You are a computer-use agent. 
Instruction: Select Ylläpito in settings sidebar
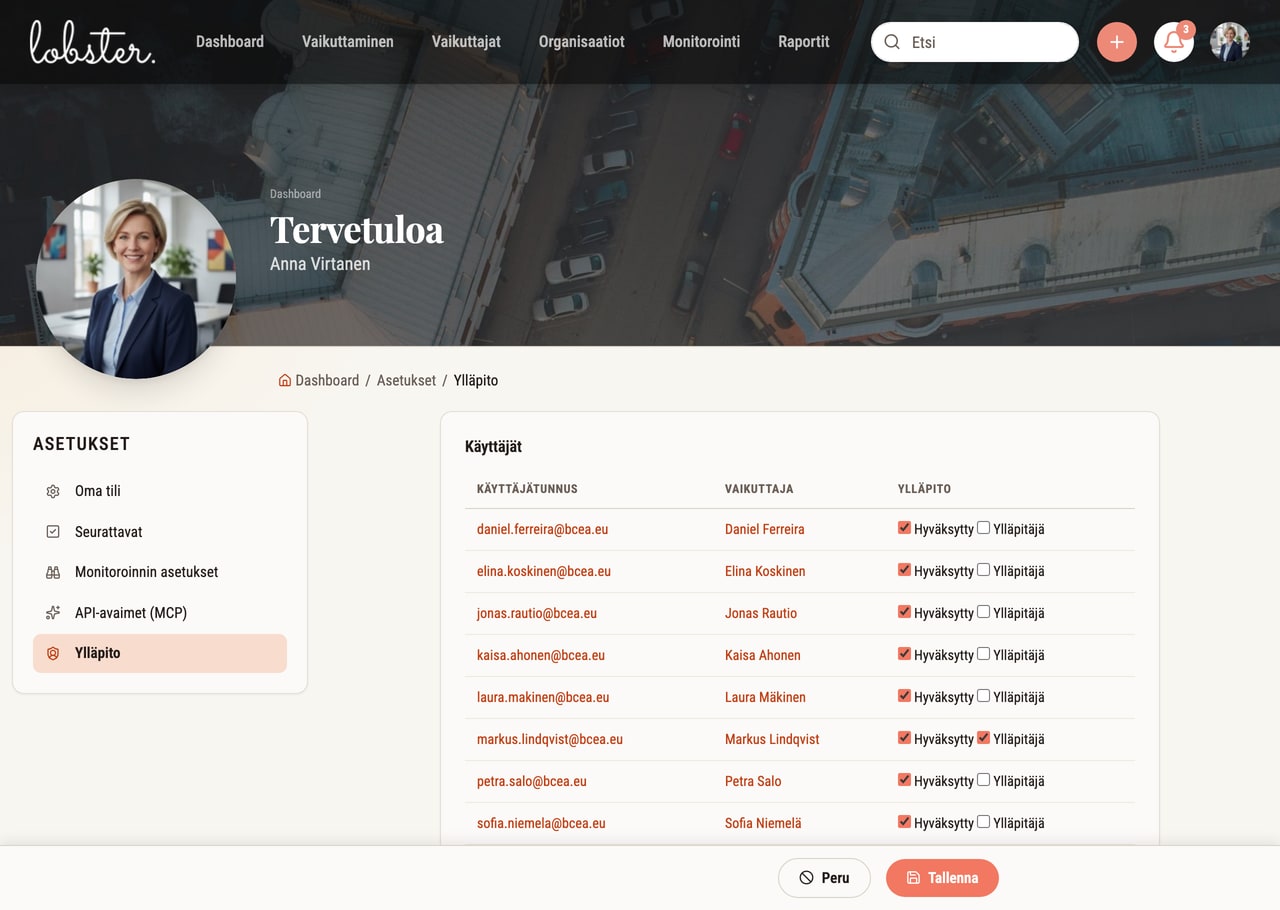[x=160, y=653]
